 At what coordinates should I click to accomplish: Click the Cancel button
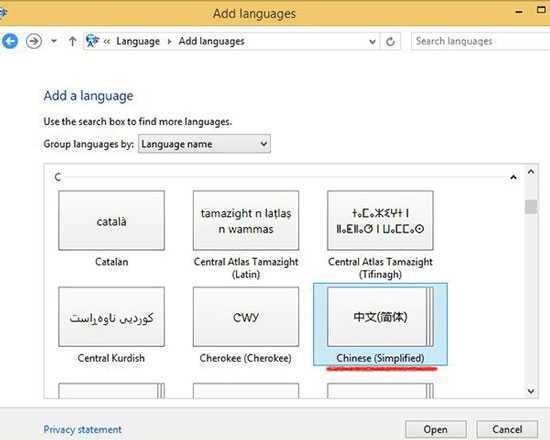pyautogui.click(x=507, y=429)
